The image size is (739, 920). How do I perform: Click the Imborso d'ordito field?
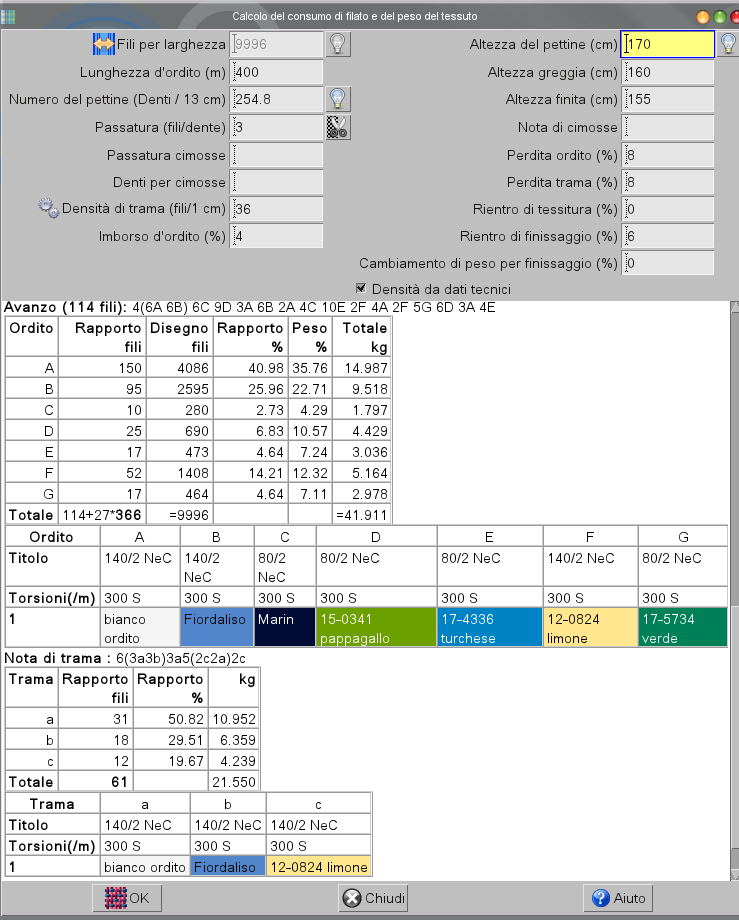(x=276, y=236)
